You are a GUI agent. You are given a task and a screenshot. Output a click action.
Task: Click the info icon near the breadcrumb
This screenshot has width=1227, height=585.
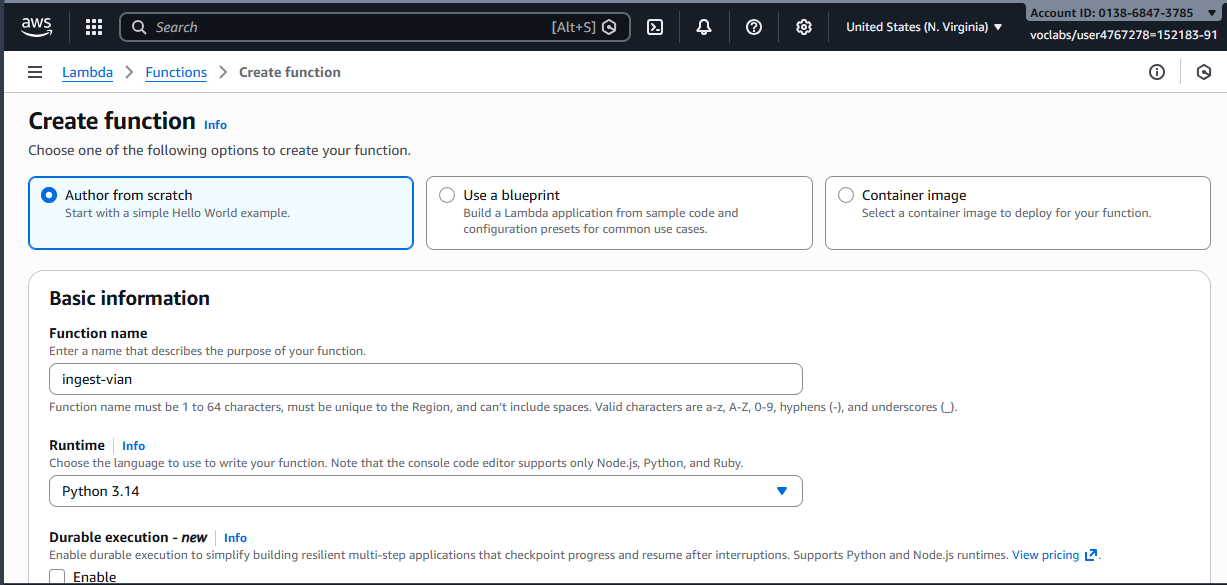coord(1157,72)
